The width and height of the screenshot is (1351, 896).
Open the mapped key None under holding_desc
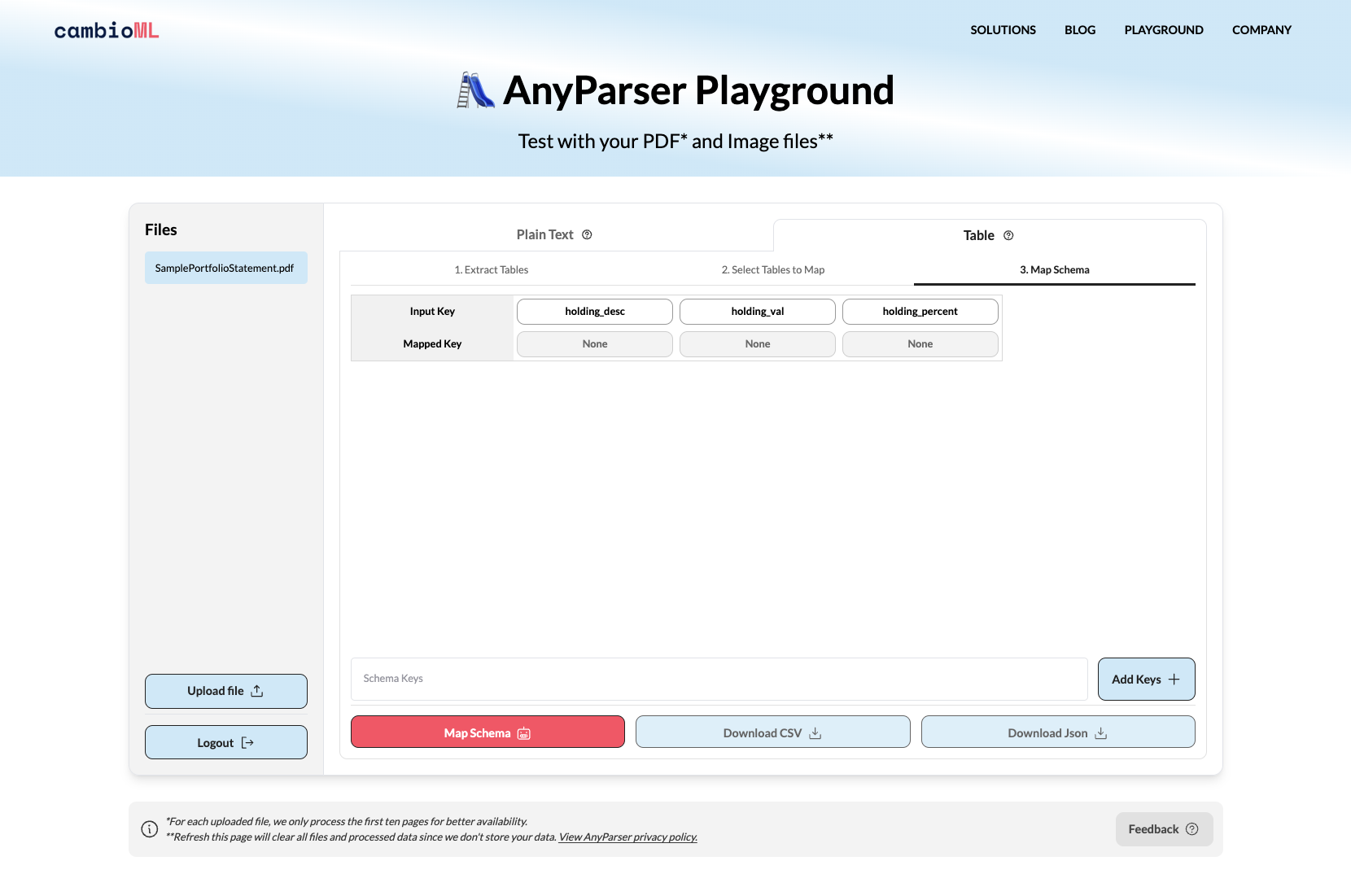595,344
